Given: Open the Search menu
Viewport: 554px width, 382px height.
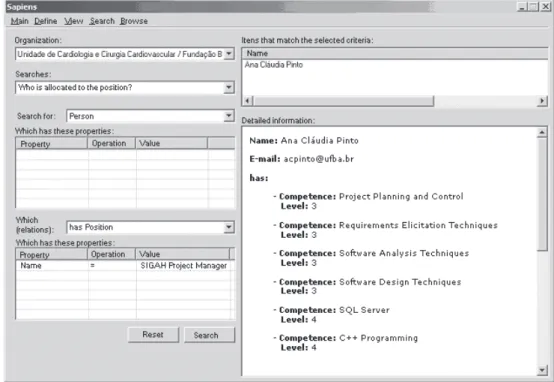Looking at the screenshot, I should (x=102, y=21).
